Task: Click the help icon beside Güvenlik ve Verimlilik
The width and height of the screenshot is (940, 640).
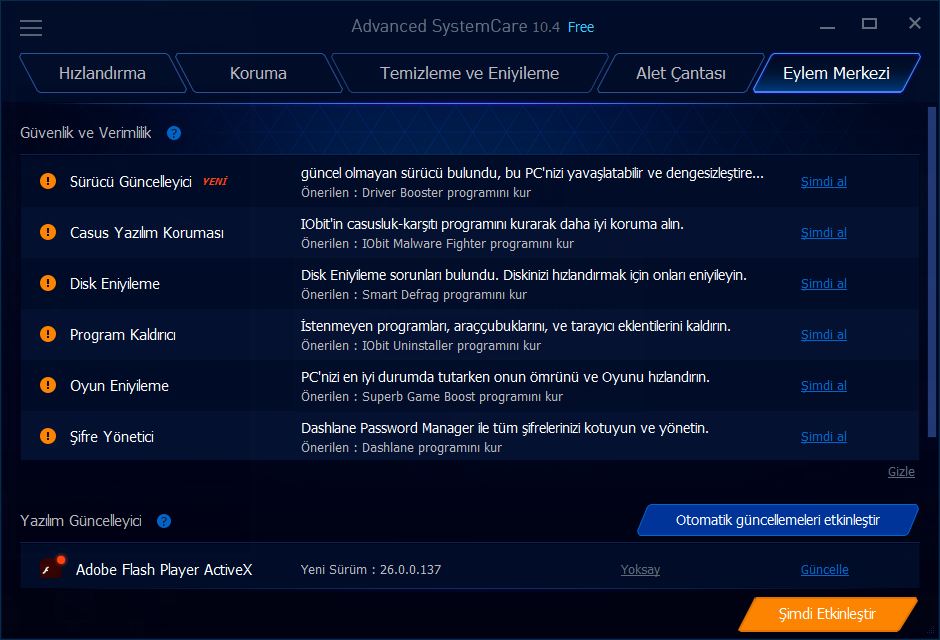Action: coord(174,133)
